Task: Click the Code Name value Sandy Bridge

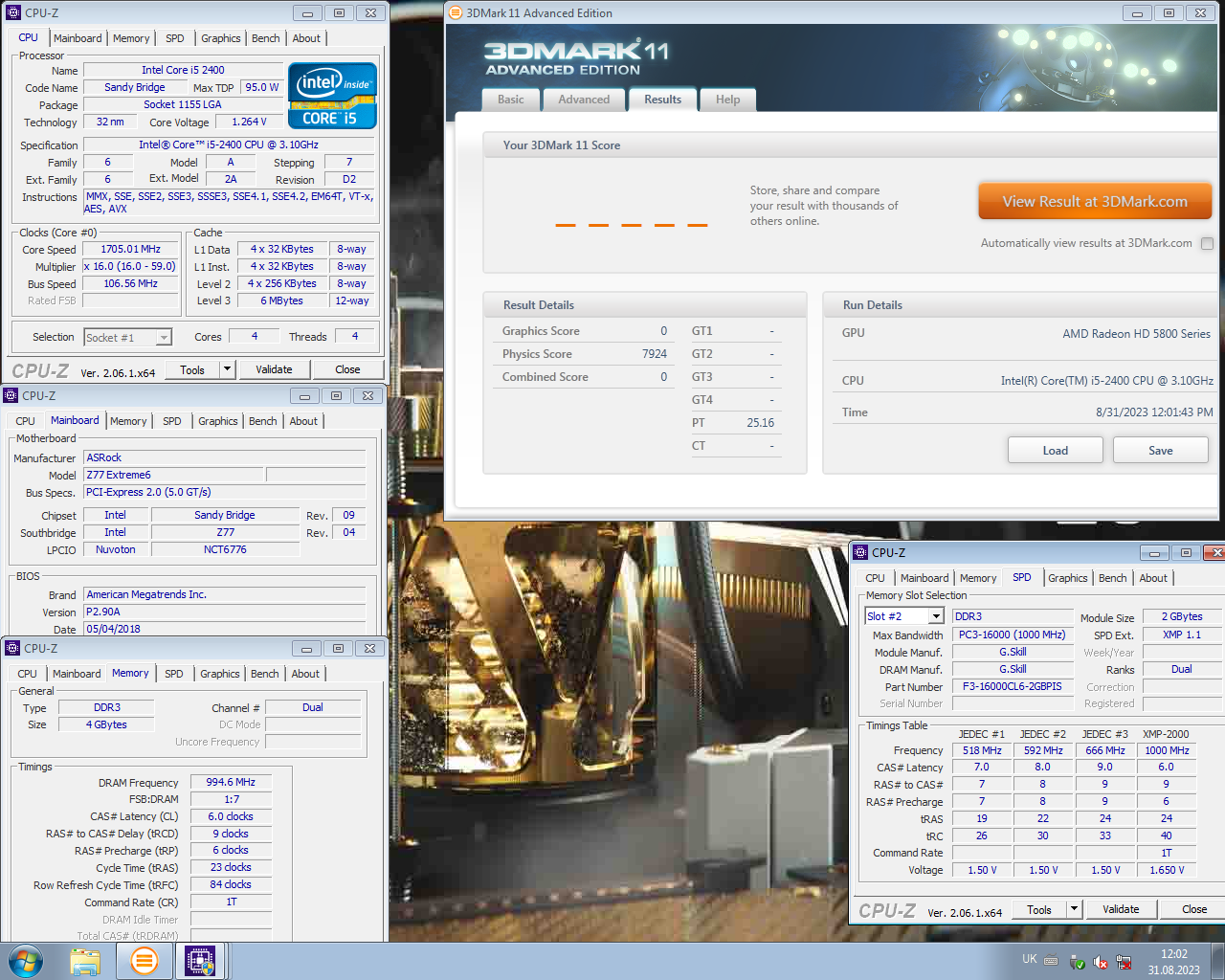Action: (135, 87)
